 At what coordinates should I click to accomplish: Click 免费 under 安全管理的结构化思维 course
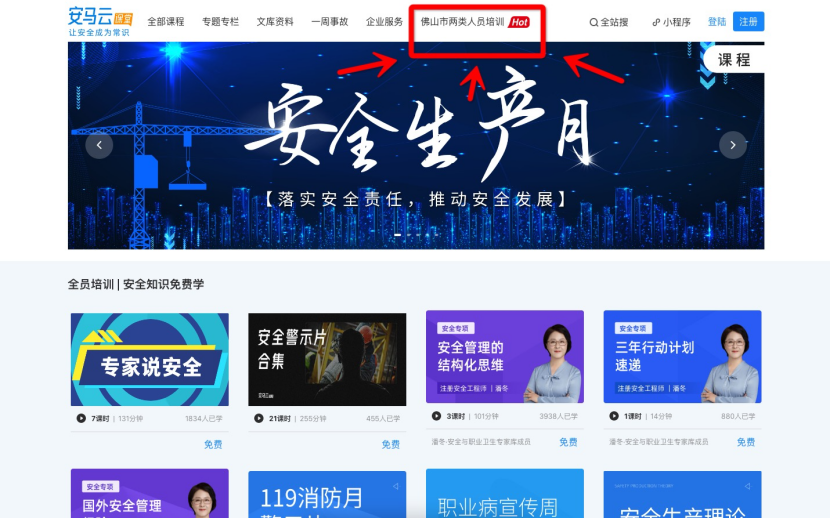568,442
